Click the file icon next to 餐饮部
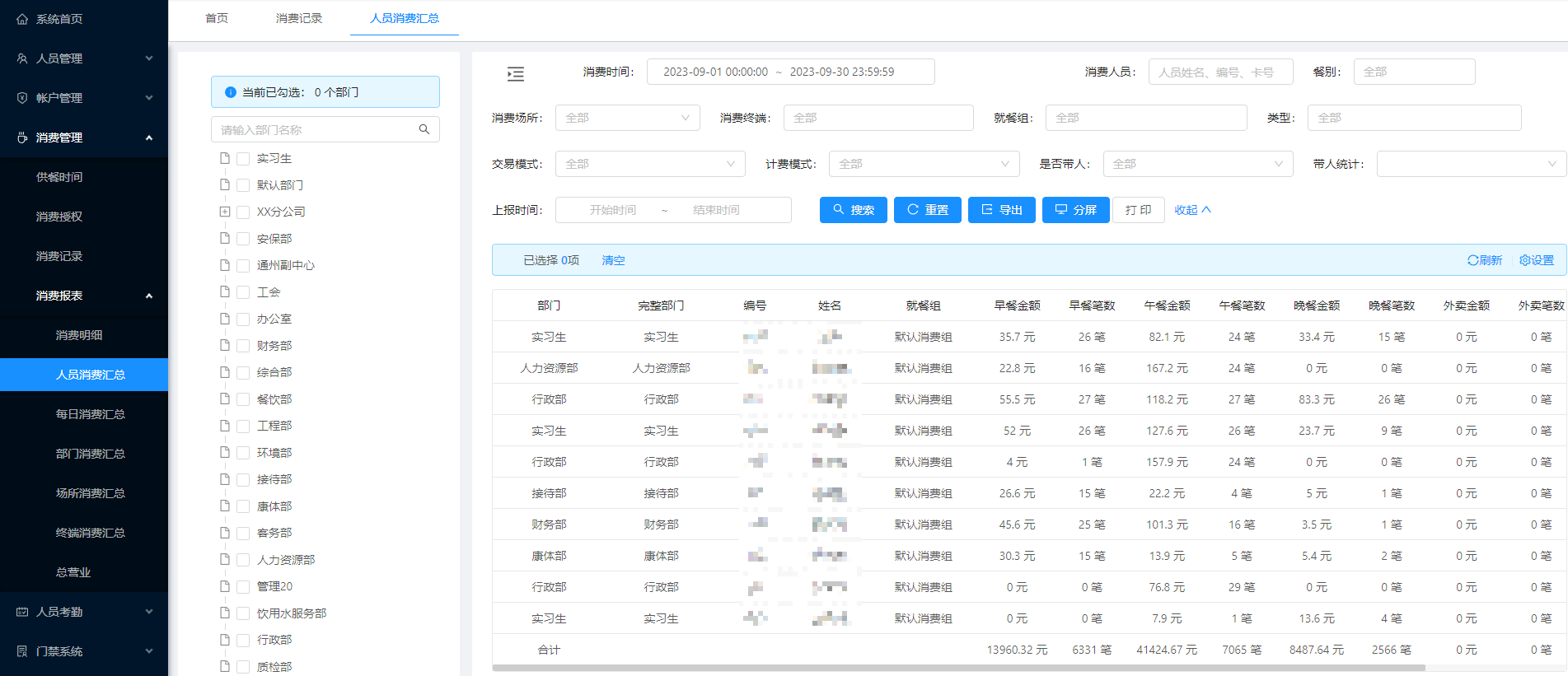Viewport: 1568px width, 676px height. click(x=225, y=399)
